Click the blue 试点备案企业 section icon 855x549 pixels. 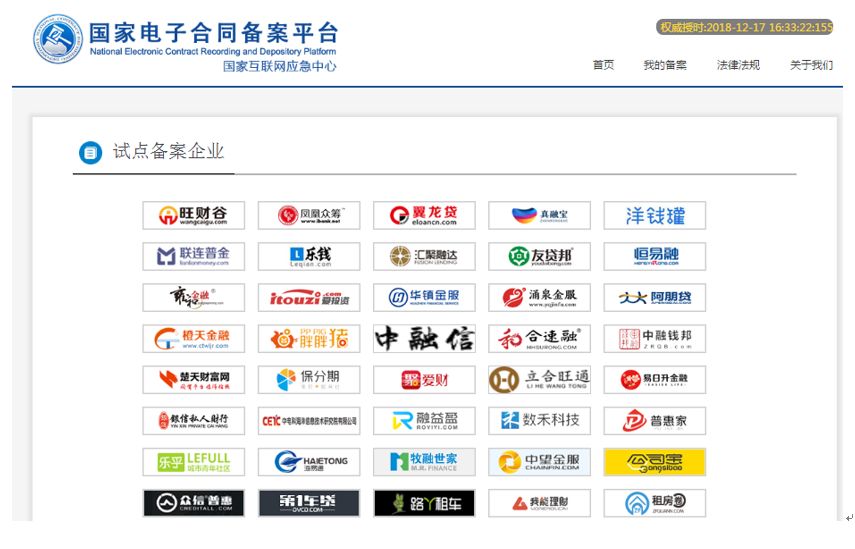click(x=91, y=153)
